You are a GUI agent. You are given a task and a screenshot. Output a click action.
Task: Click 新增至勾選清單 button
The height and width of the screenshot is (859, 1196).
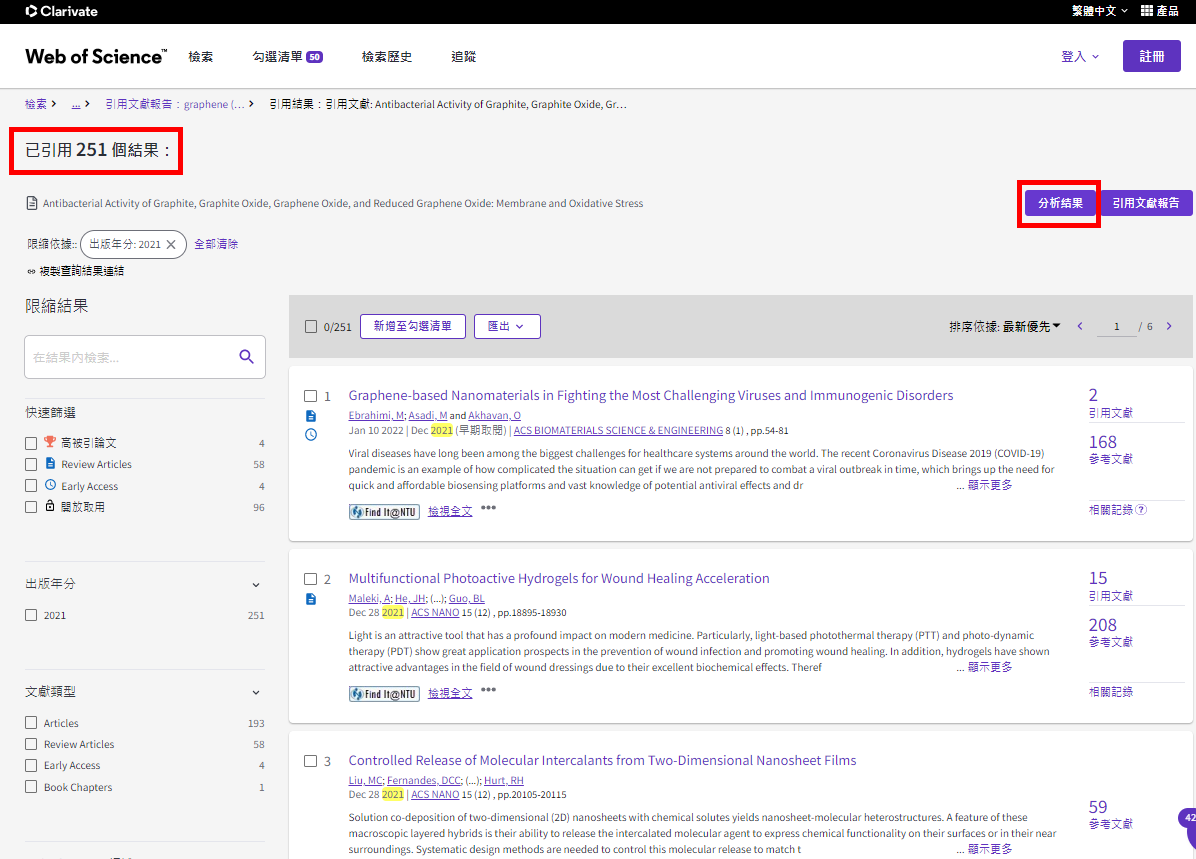point(413,327)
